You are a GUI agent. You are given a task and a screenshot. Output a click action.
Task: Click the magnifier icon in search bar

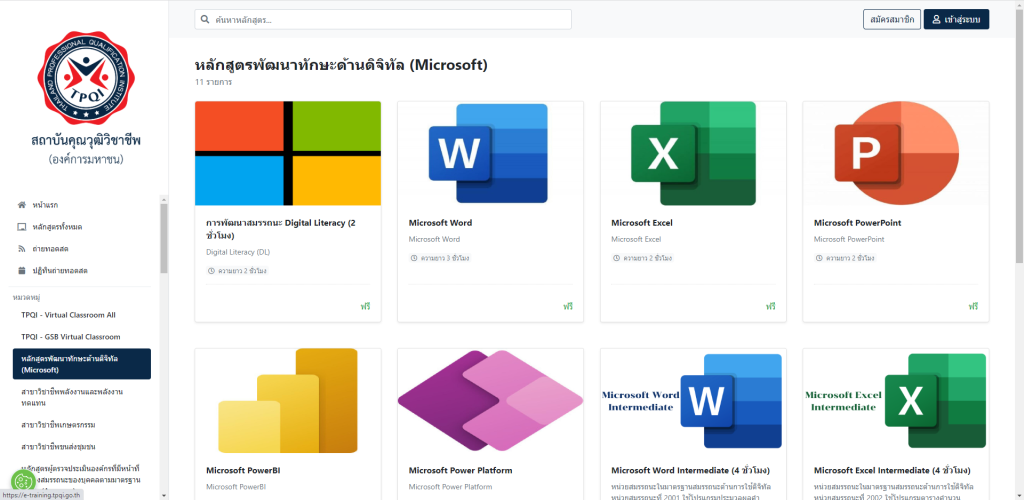click(205, 20)
